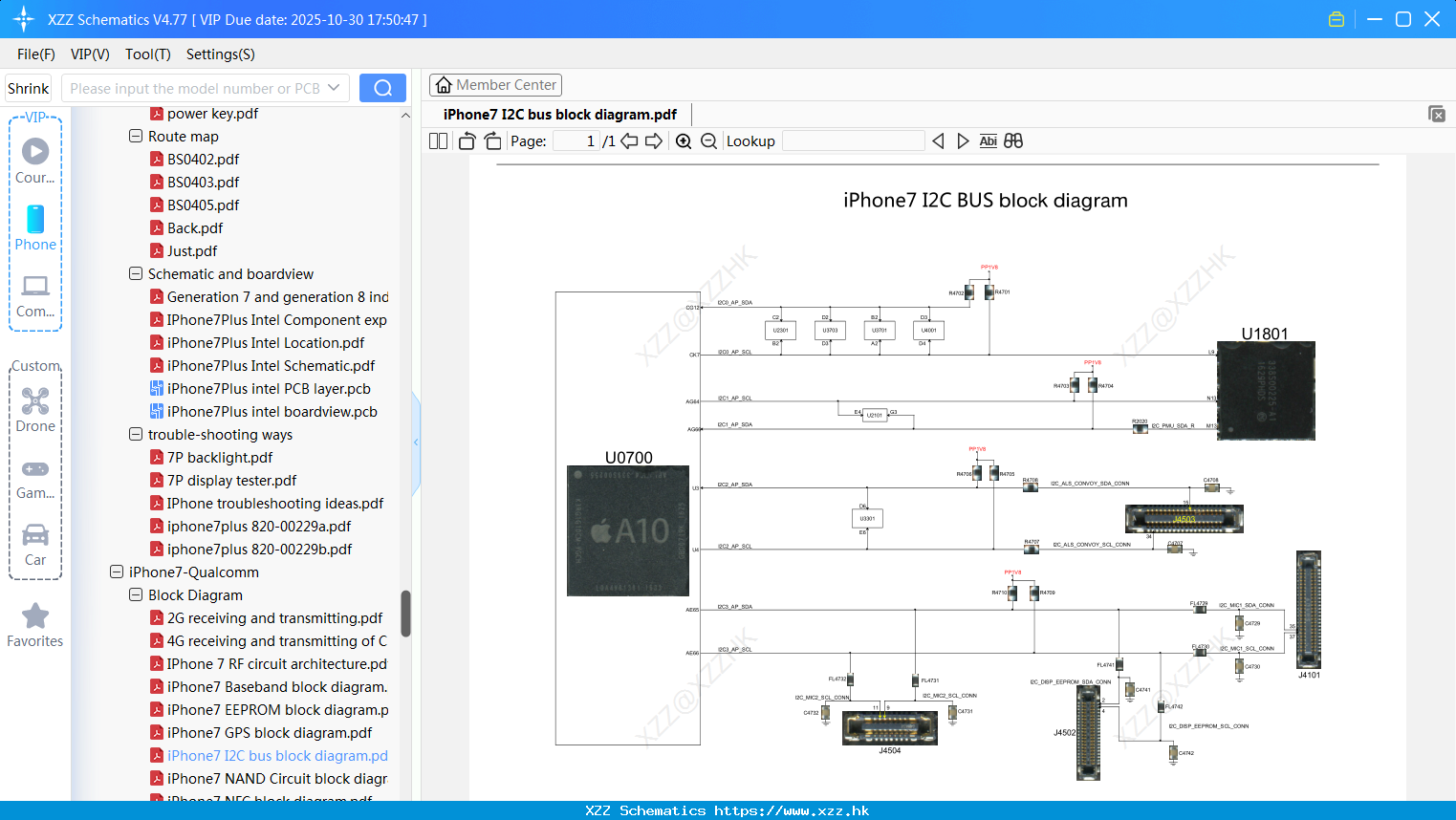Open iPhone7Plus intel boardview.pcb

(x=272, y=412)
